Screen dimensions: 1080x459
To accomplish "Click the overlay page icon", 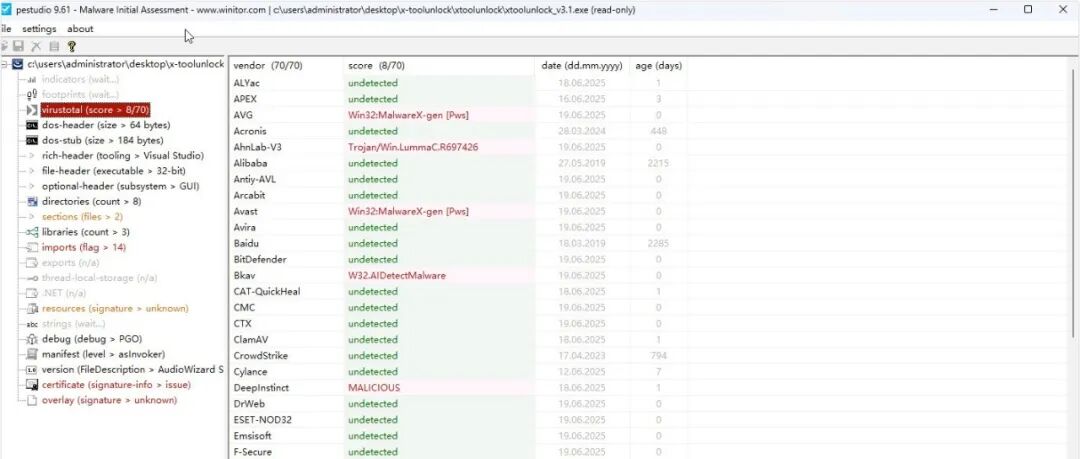I will click(32, 400).
